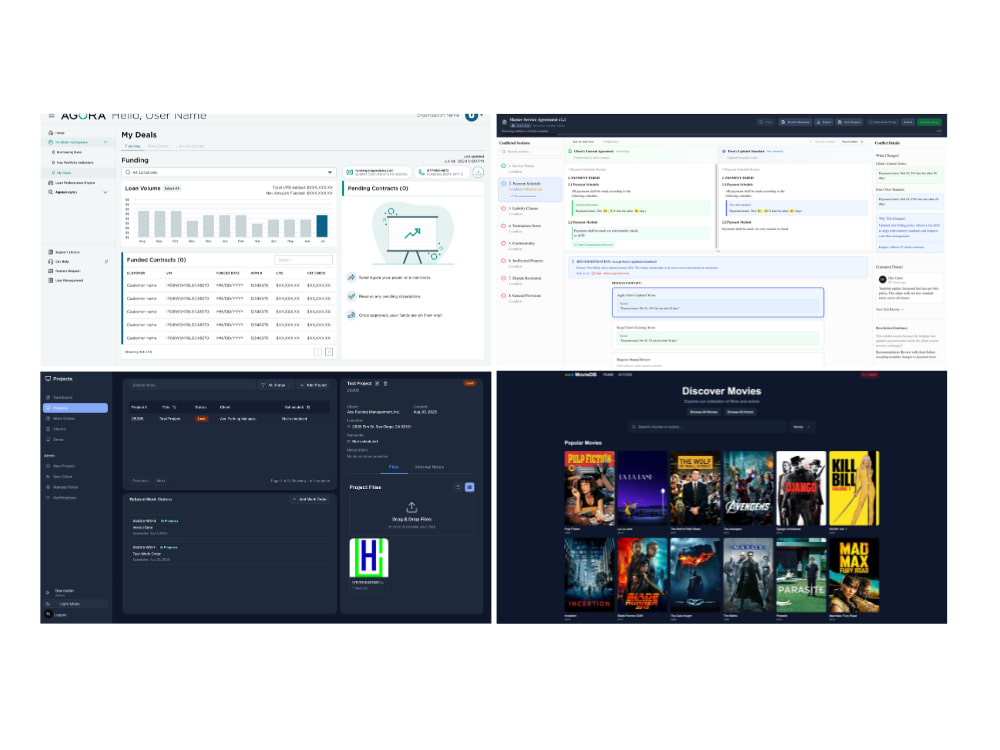Click the email contact card in Agora Funding
The height and width of the screenshot is (750, 1000).
point(378,172)
